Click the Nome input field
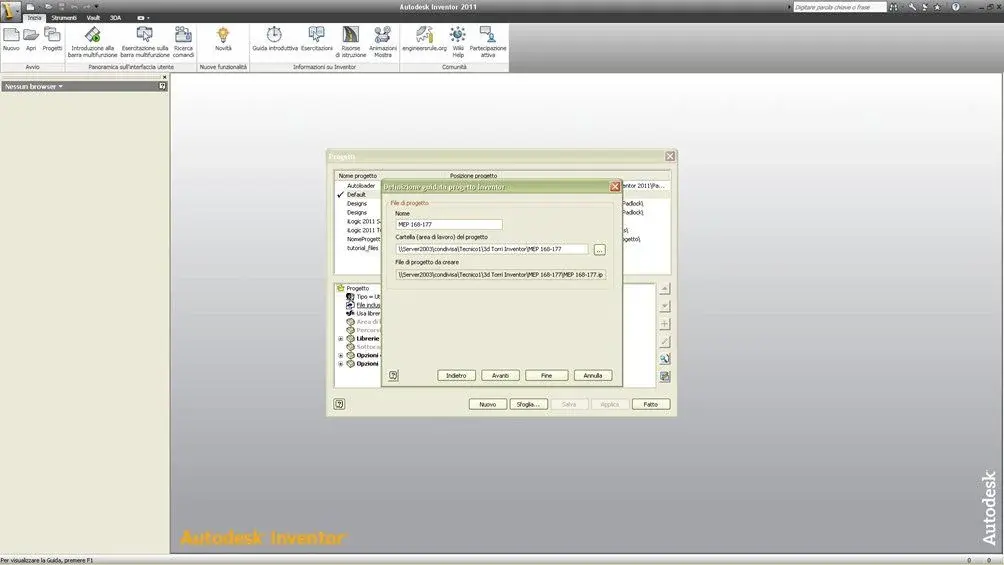Screen dimensions: 1004x565 [x=449, y=224]
